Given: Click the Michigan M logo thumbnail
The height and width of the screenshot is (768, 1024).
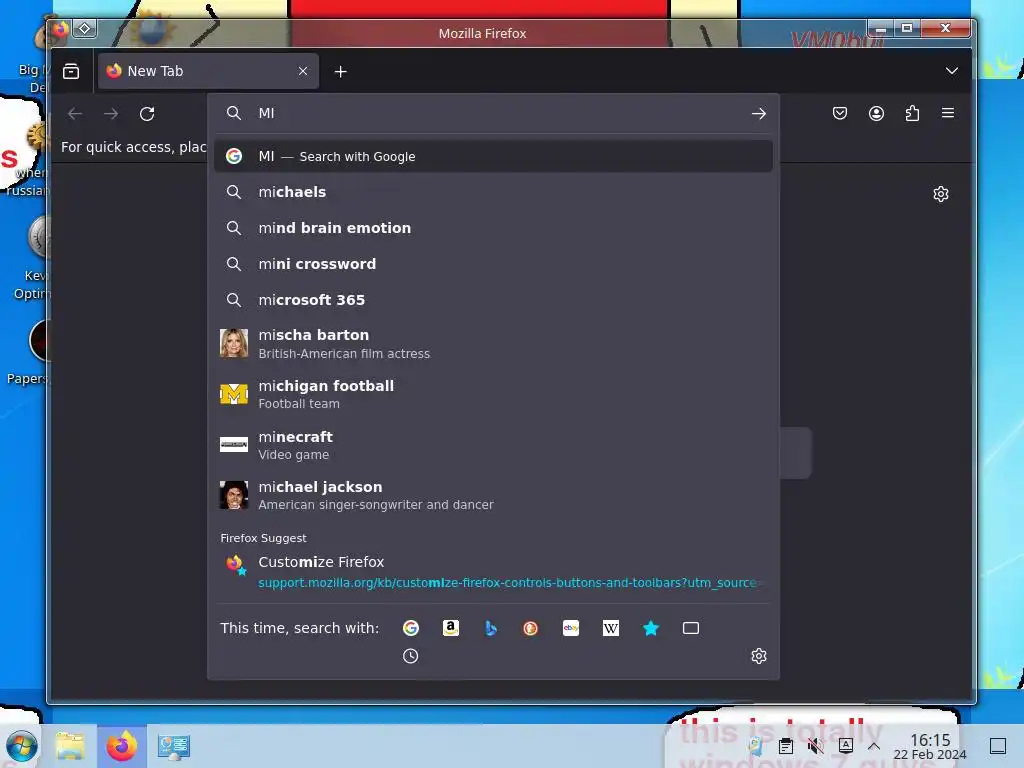Looking at the screenshot, I should pyautogui.click(x=234, y=394).
